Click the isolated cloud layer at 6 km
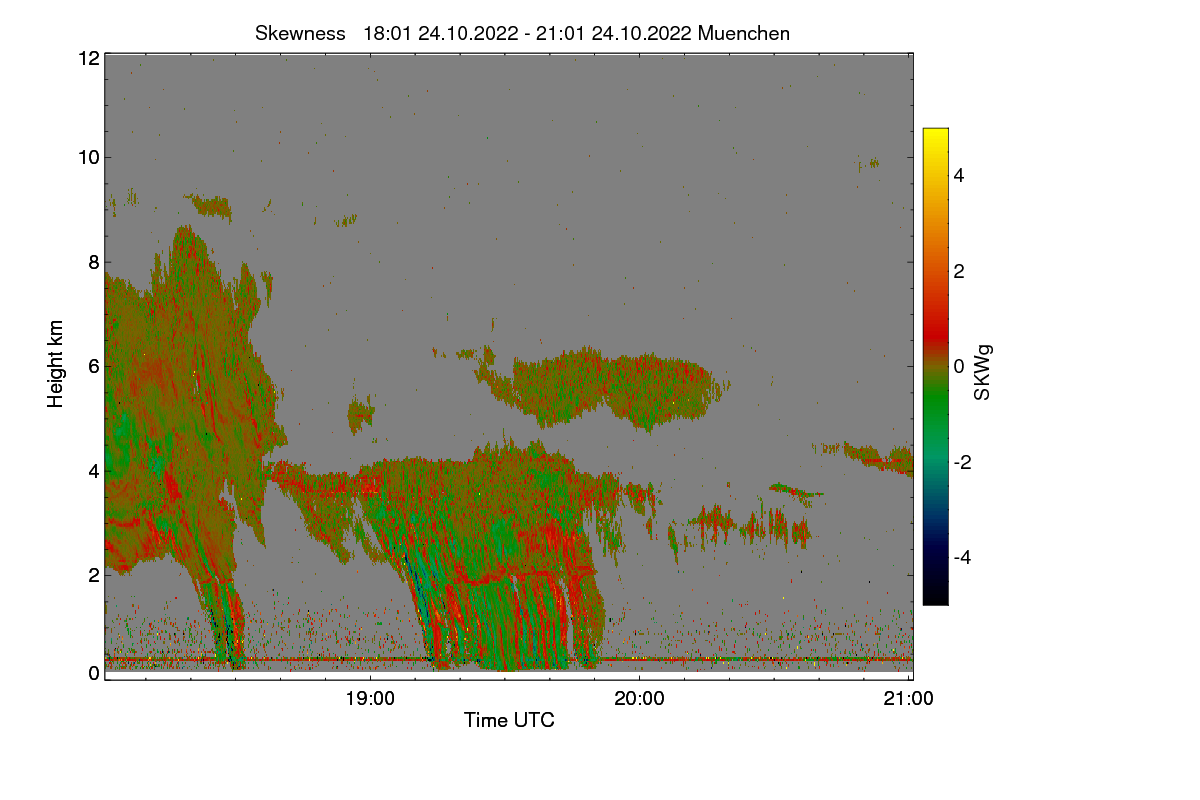1200x800 pixels. point(600,388)
